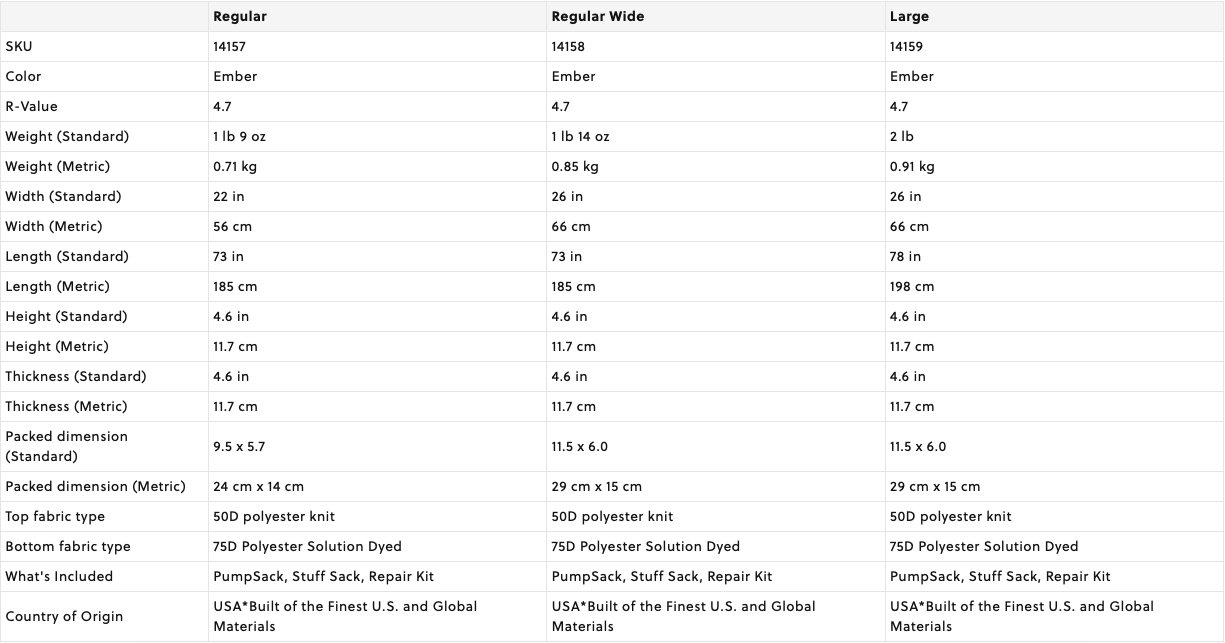This screenshot has height=643, width=1225.
Task: Select the Country of Origin label
Action: (64, 617)
